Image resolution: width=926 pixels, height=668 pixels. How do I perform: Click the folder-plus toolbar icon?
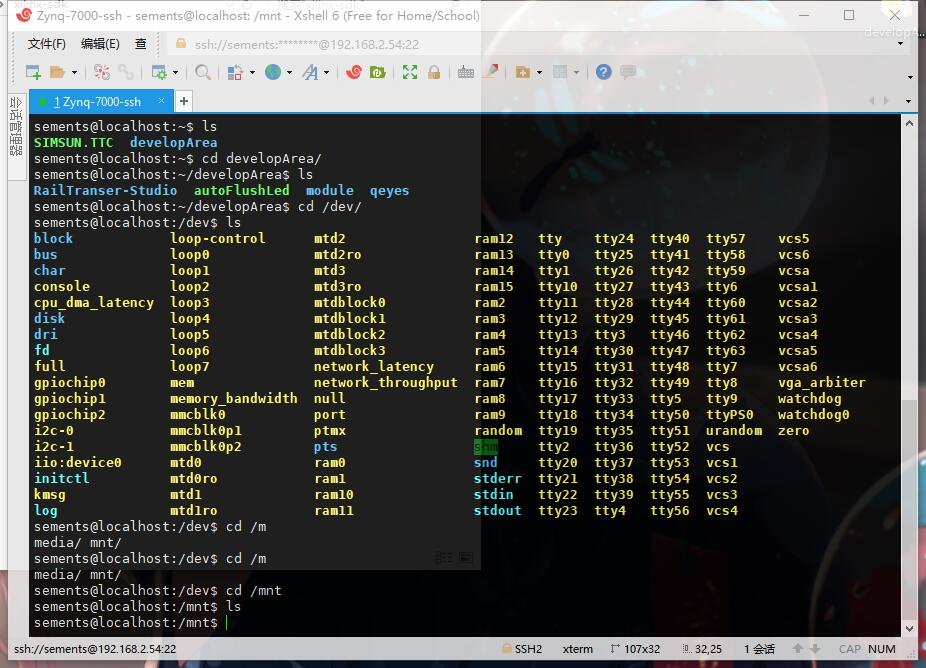523,72
